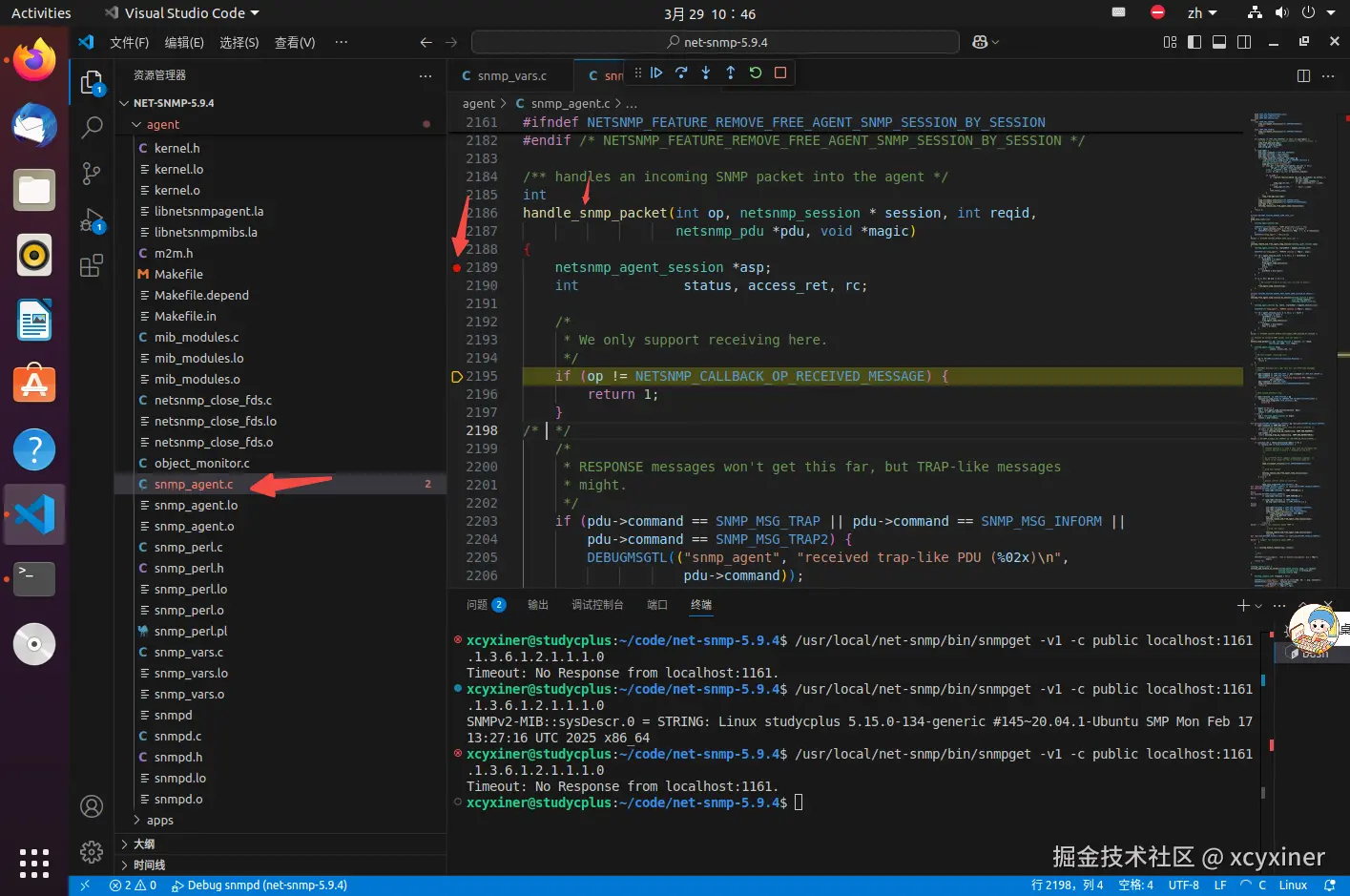Click the net-snmp-5.9.4 command center search box
Viewport: 1350px width, 896px height.
716,42
